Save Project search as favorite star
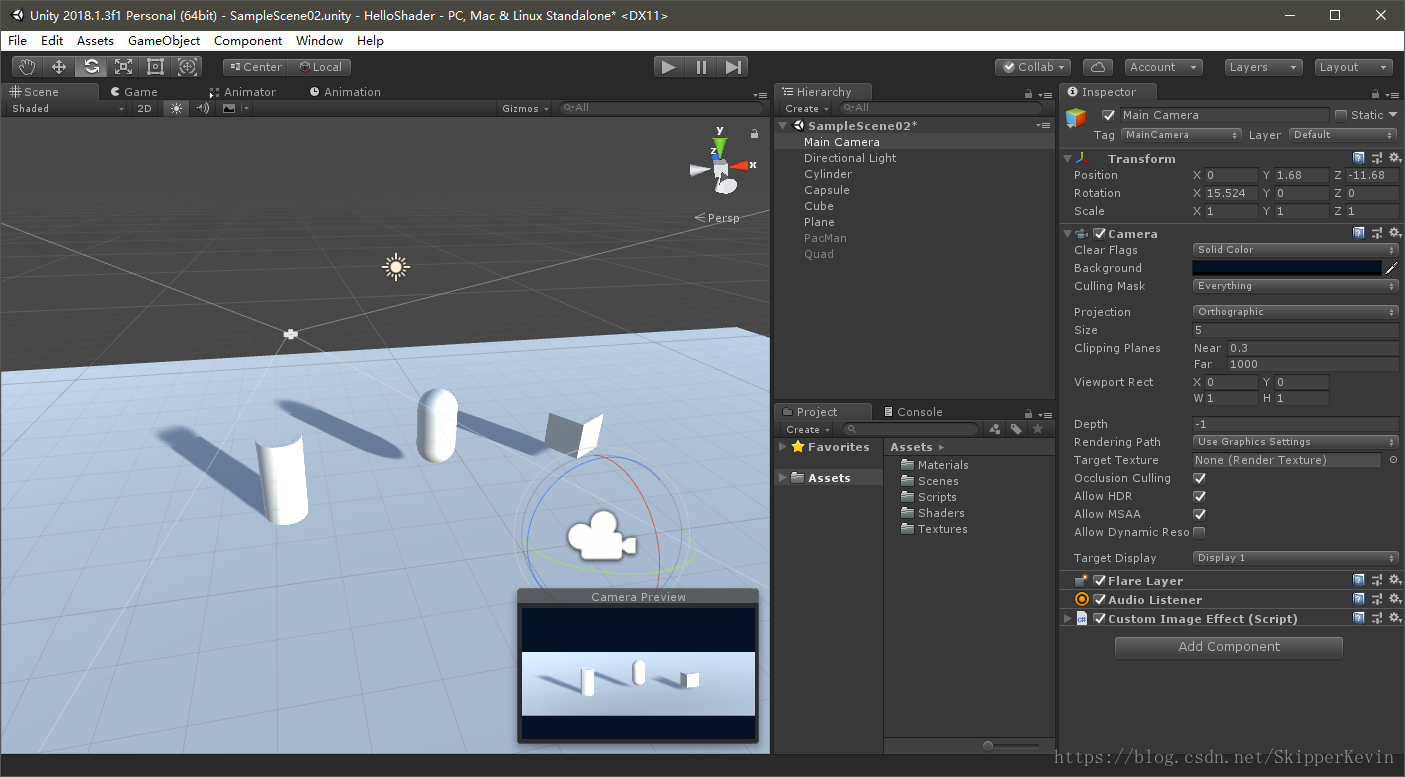The width and height of the screenshot is (1405, 777). pyautogui.click(x=1038, y=429)
